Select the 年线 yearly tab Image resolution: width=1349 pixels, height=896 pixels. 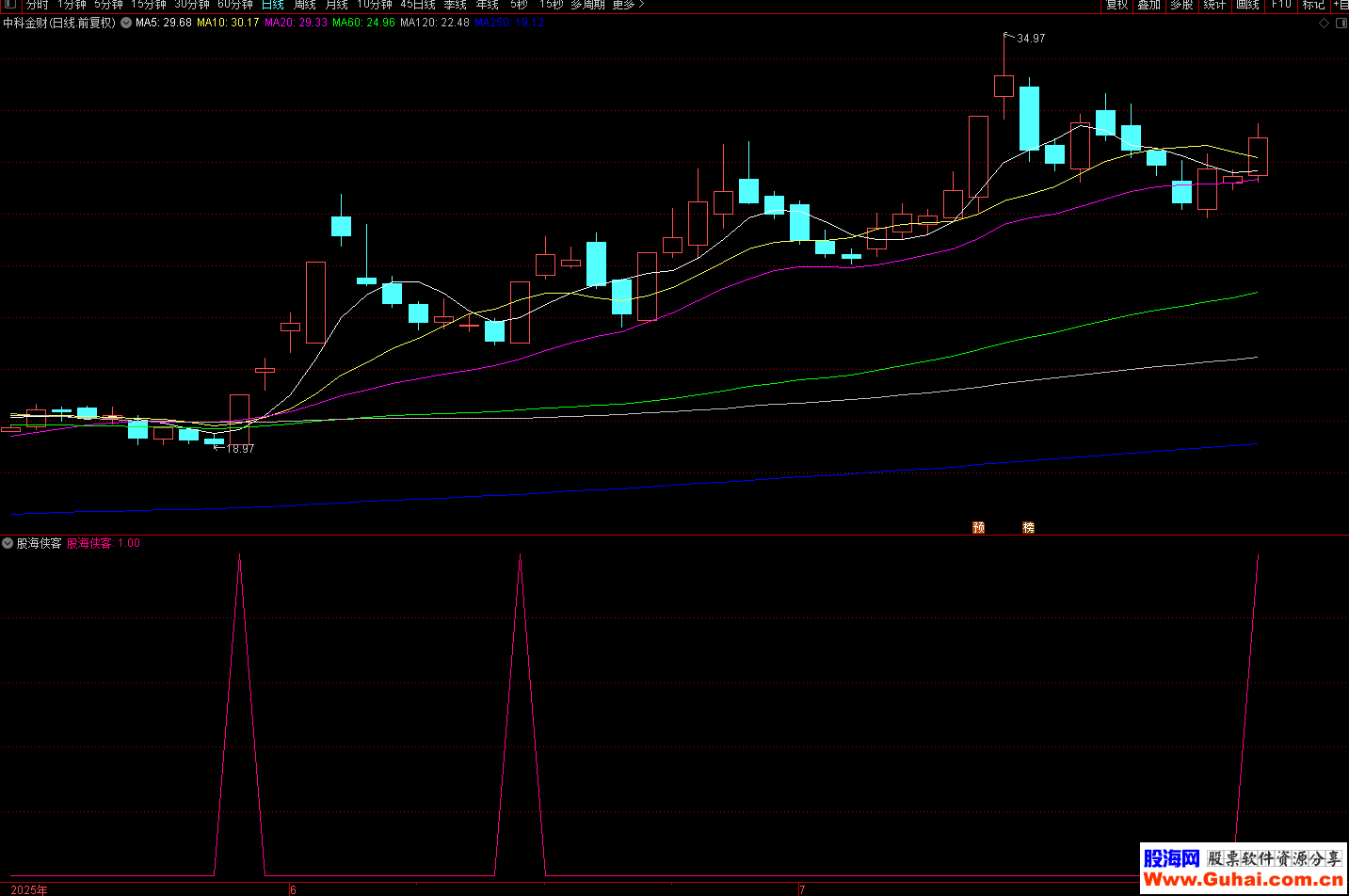487,5
